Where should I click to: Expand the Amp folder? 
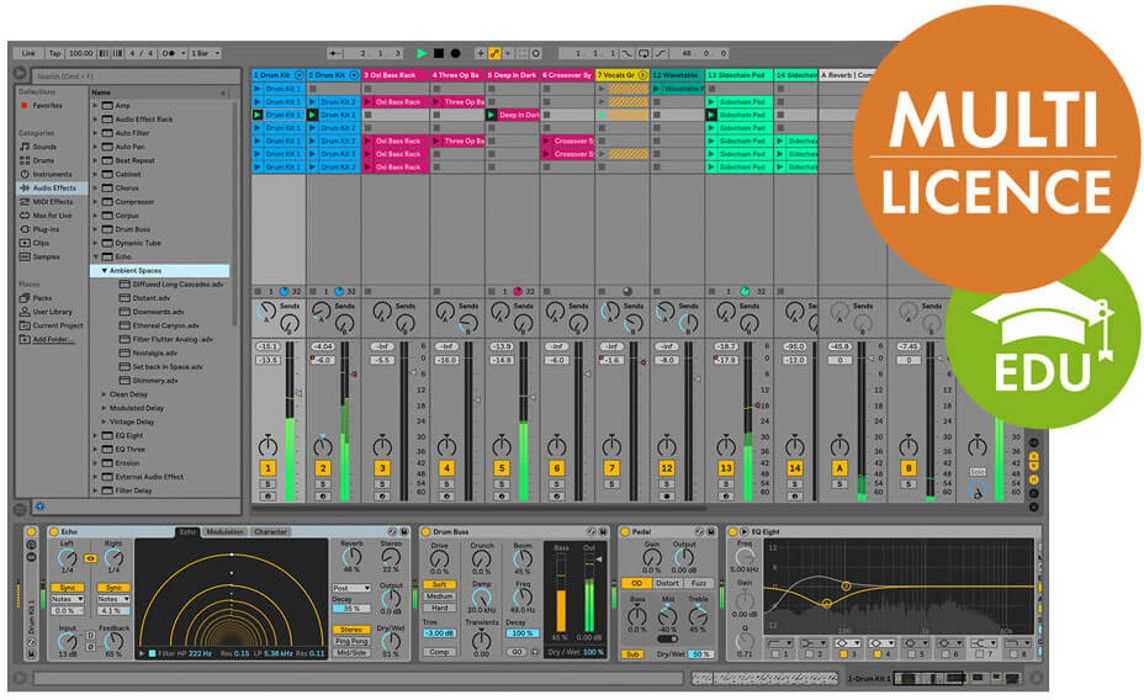[x=96, y=106]
